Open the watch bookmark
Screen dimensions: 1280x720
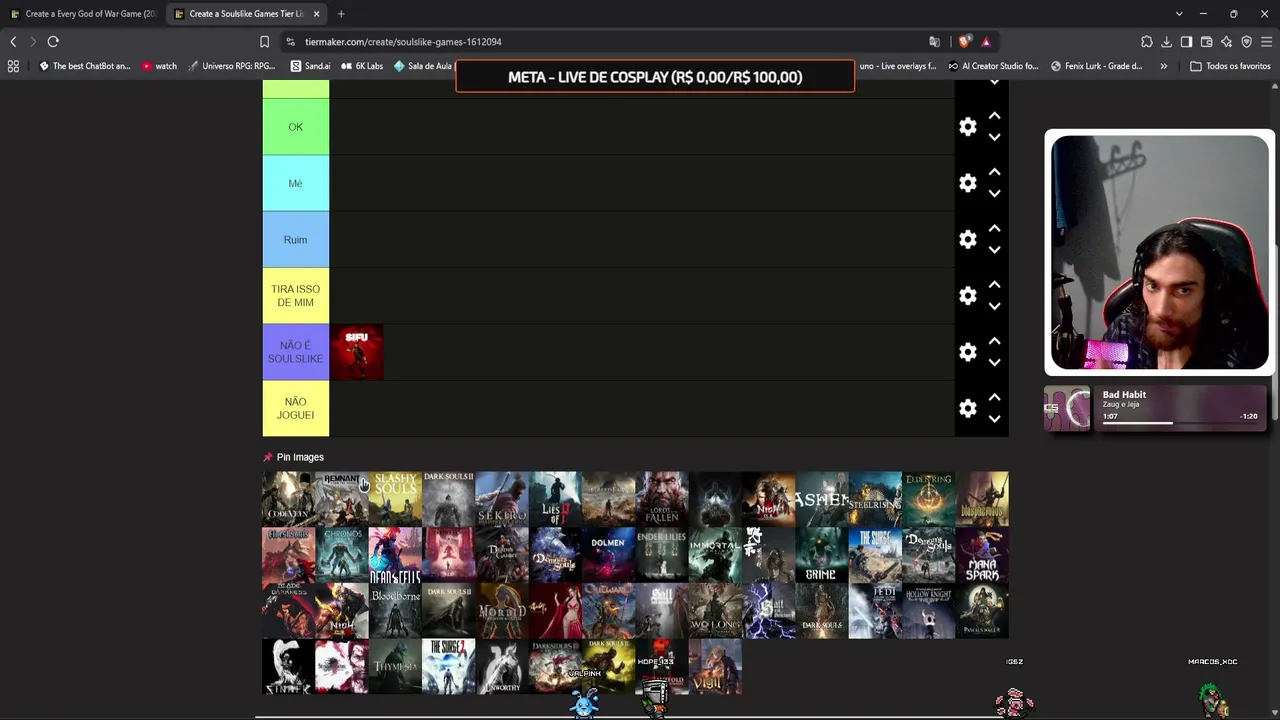click(159, 66)
